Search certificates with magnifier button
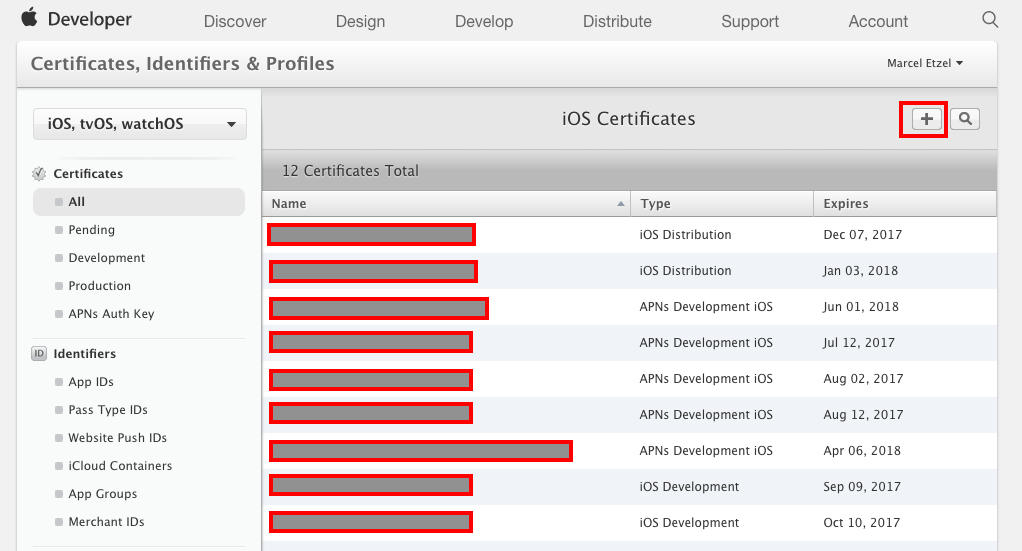 tap(965, 119)
